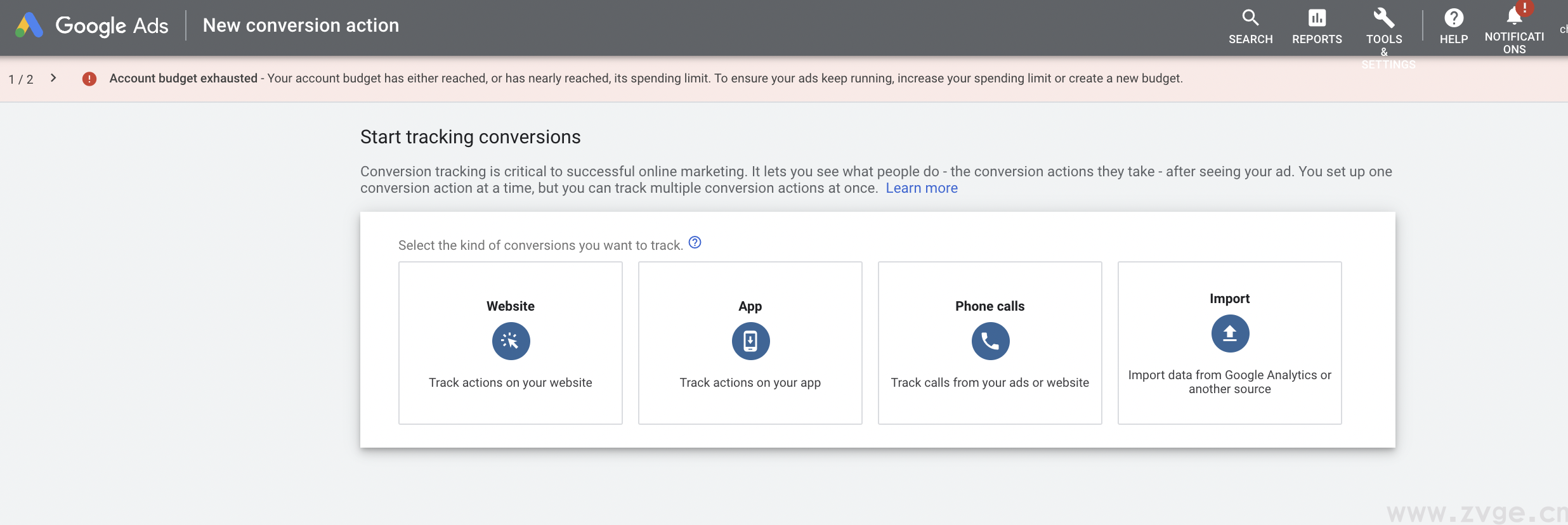Image resolution: width=1568 pixels, height=525 pixels.
Task: Select the Phone calls handset icon
Action: [x=990, y=341]
